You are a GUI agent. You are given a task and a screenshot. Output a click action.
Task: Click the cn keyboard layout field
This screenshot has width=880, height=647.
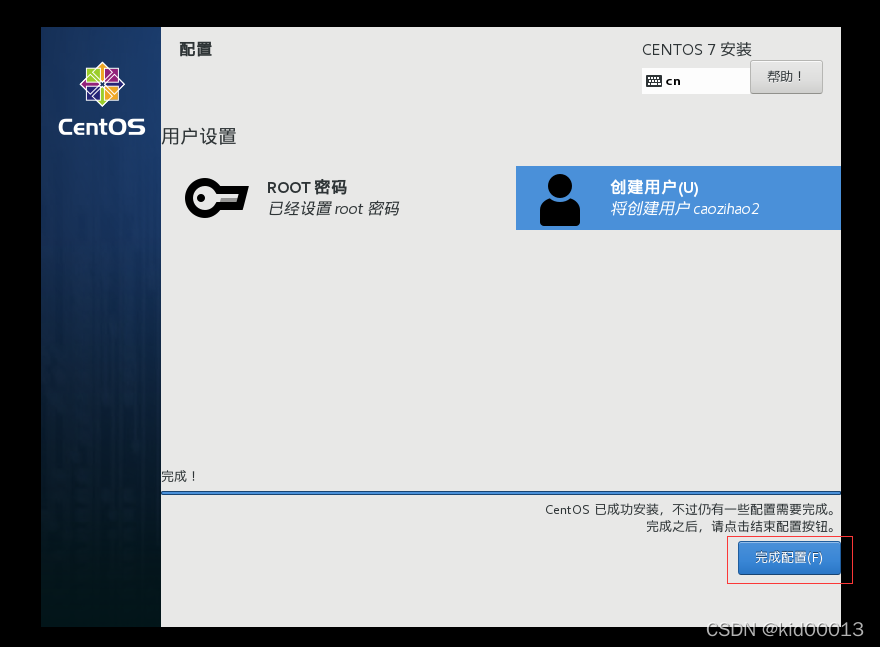(x=695, y=81)
